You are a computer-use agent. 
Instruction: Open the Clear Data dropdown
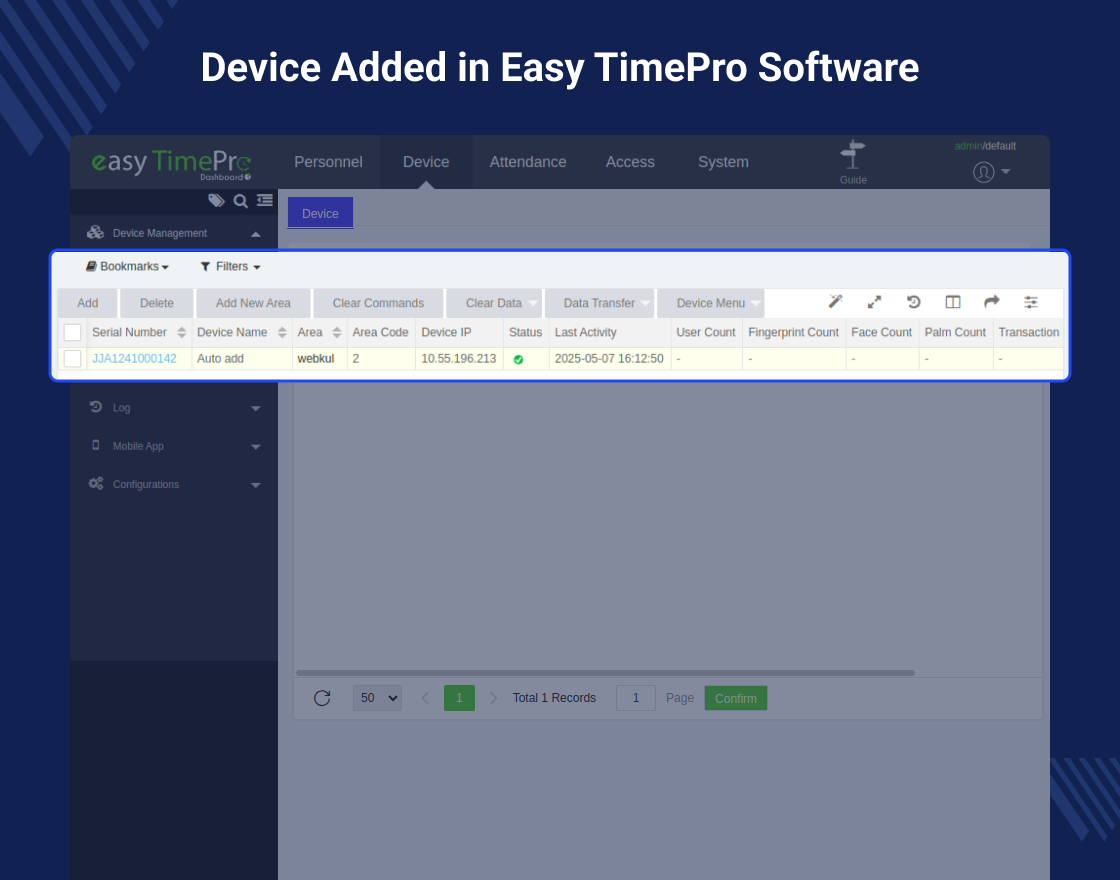(494, 303)
